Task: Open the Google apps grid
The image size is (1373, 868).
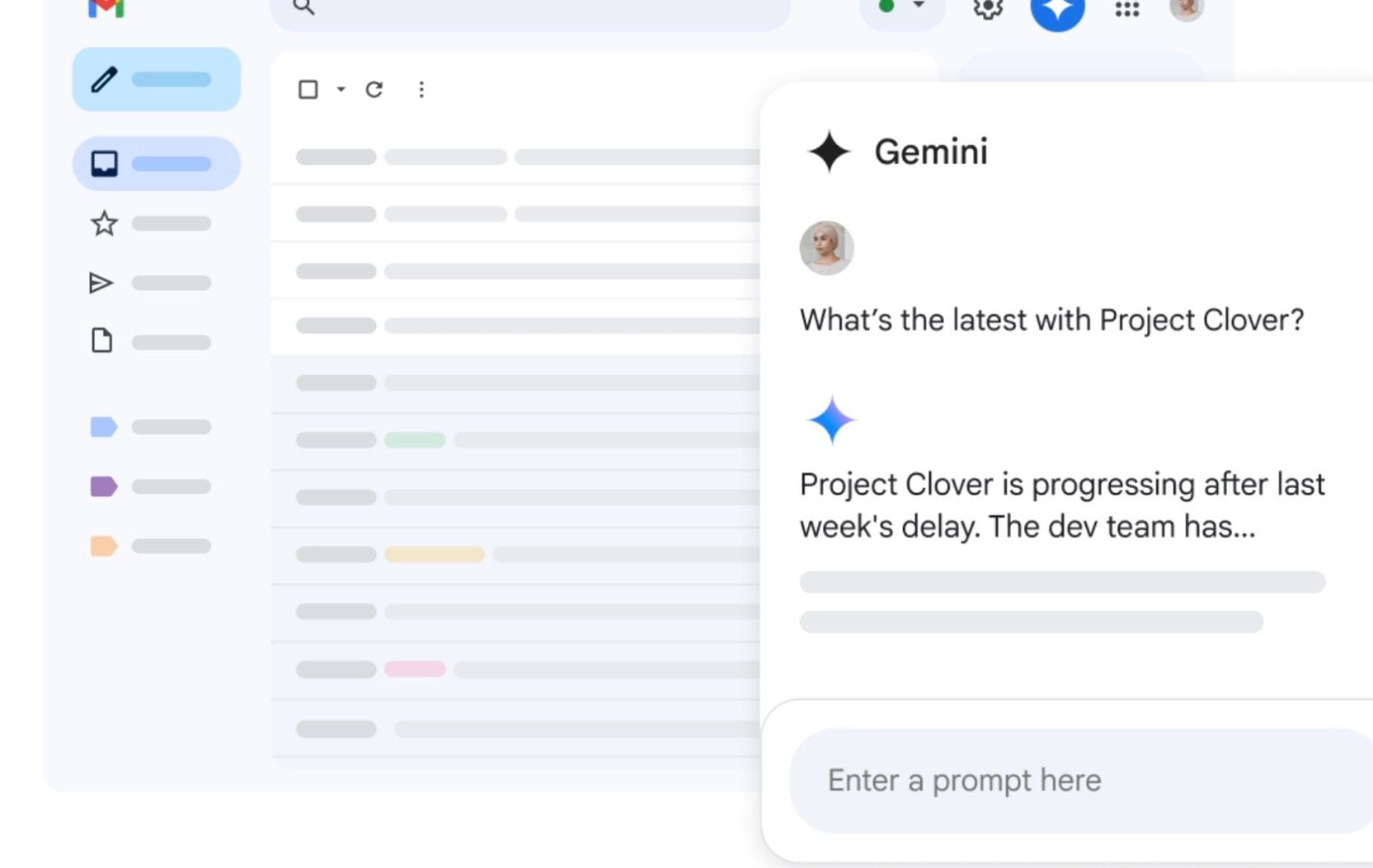Action: click(1126, 11)
